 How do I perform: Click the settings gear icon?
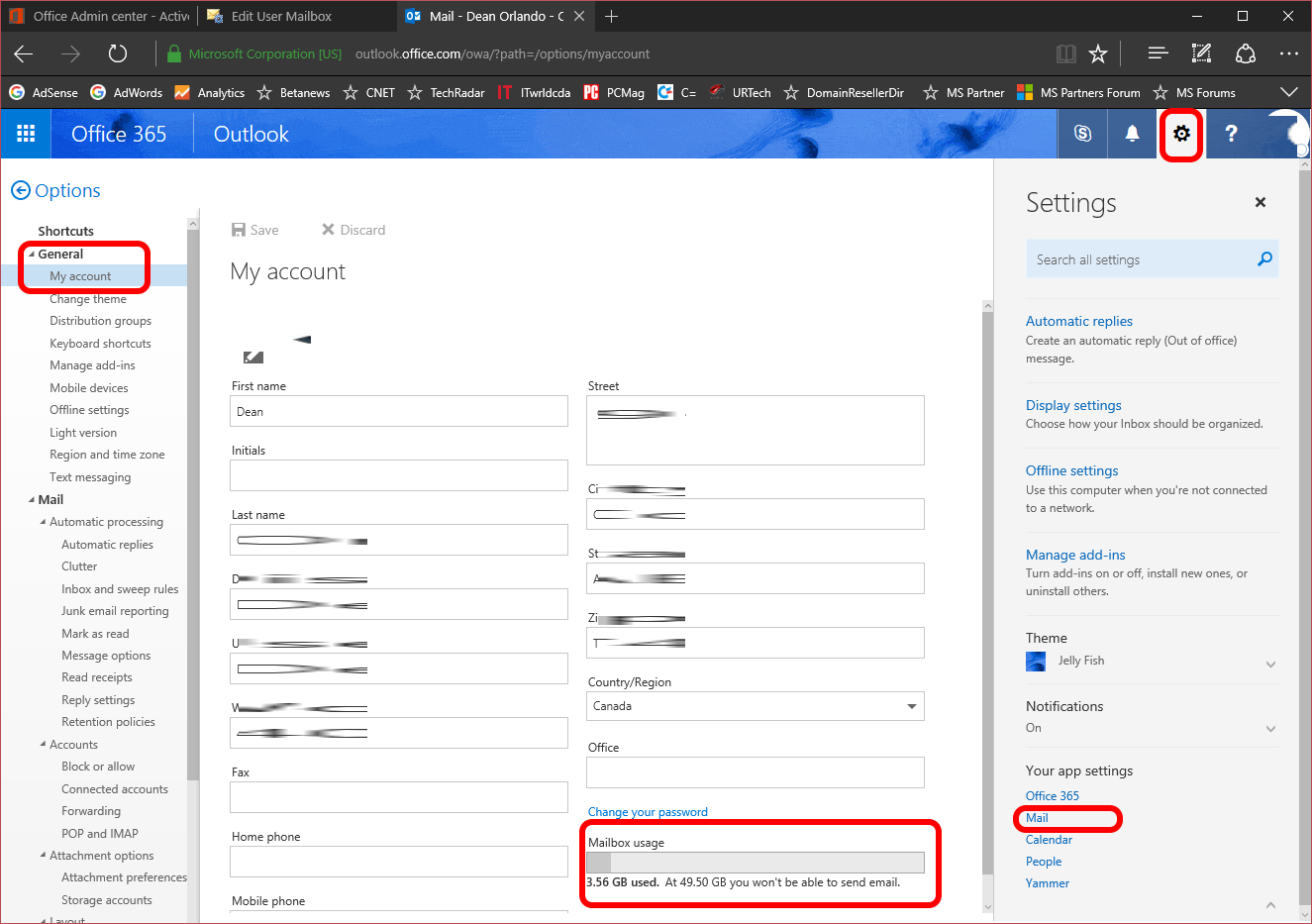(x=1181, y=134)
